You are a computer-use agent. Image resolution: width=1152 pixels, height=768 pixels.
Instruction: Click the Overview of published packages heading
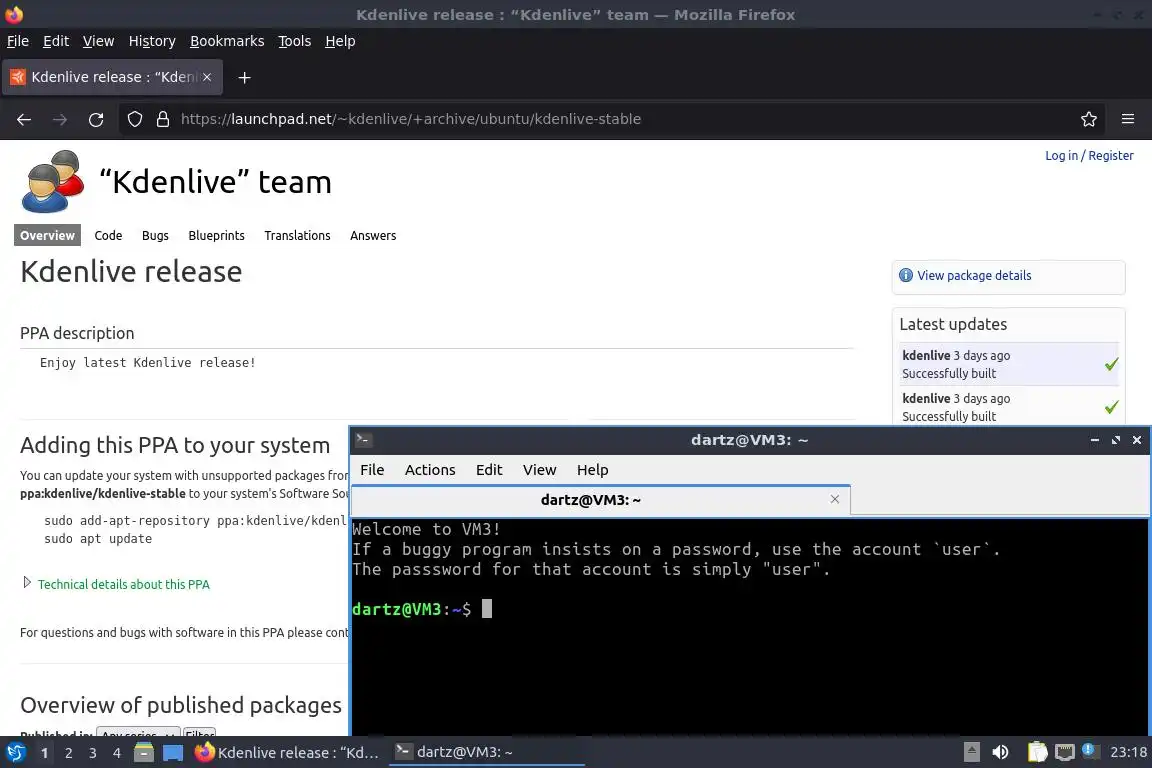point(181,705)
